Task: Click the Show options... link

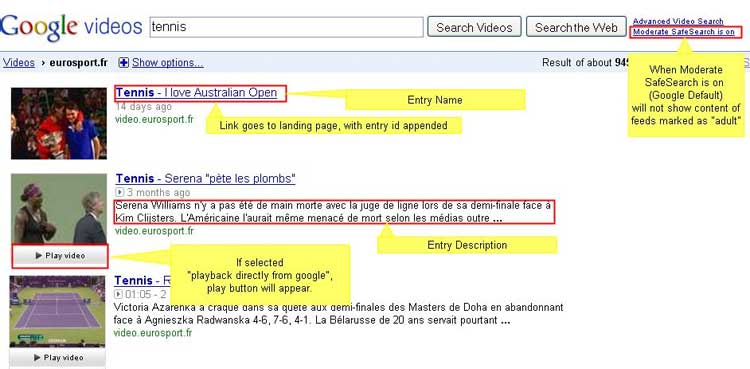Action: (167, 63)
